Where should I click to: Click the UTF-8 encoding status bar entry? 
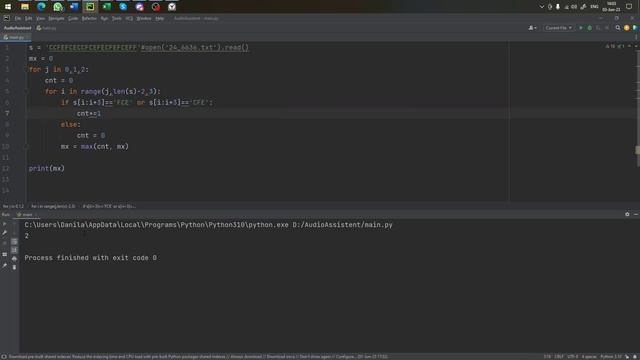click(x=573, y=357)
